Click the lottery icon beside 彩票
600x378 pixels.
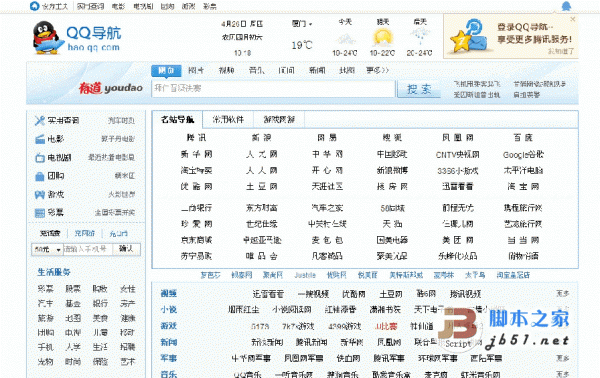click(x=40, y=213)
